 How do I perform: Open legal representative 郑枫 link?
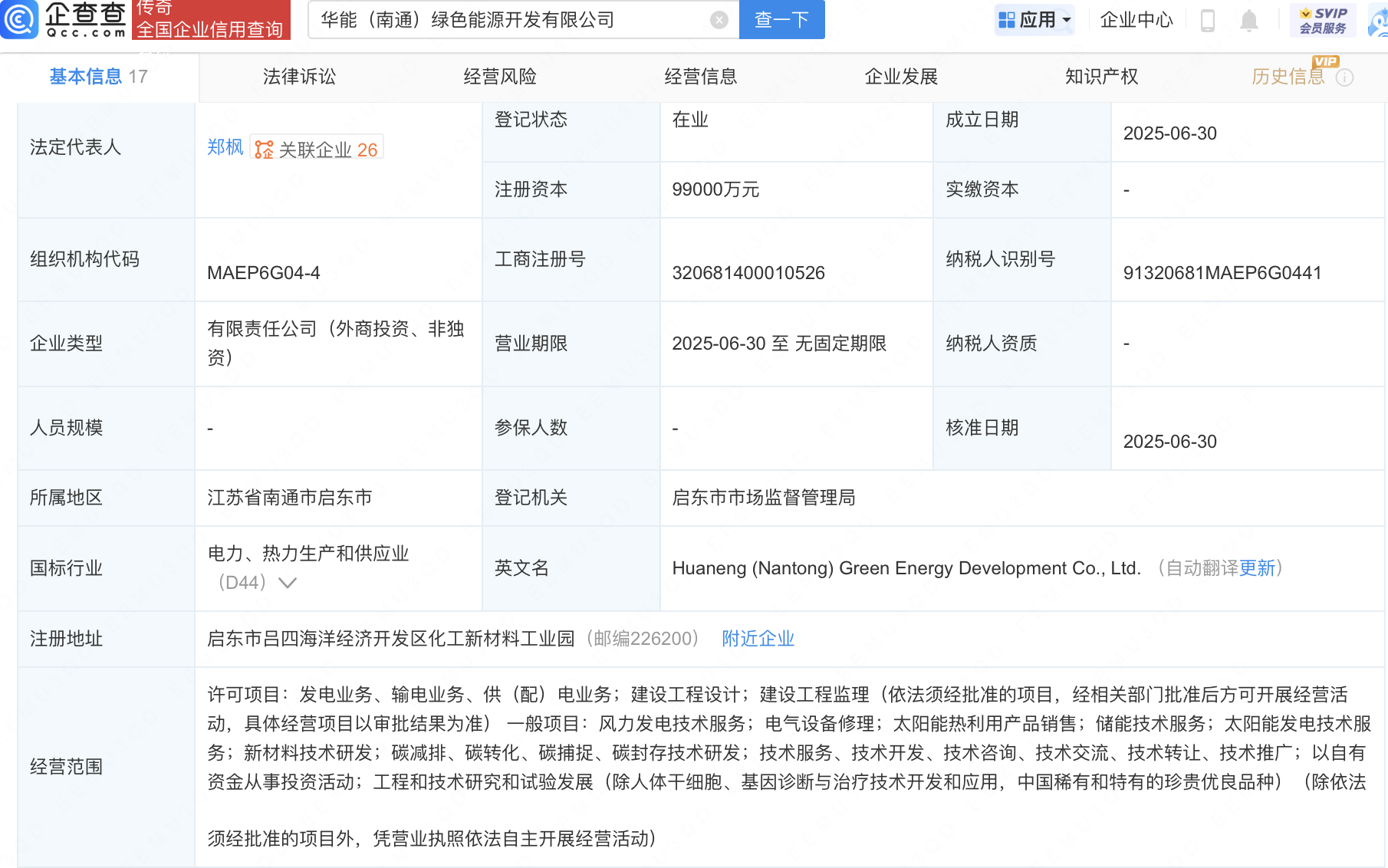click(225, 147)
